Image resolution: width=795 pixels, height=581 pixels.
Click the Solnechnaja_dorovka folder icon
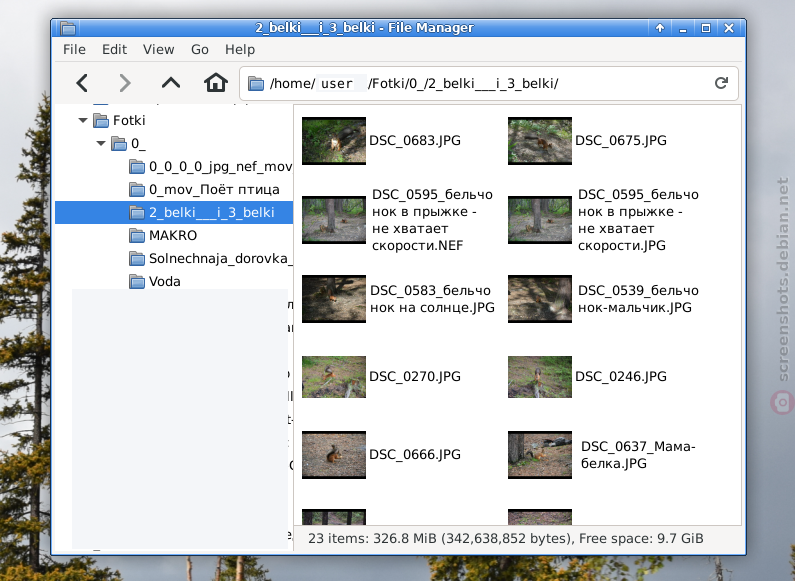[137, 259]
